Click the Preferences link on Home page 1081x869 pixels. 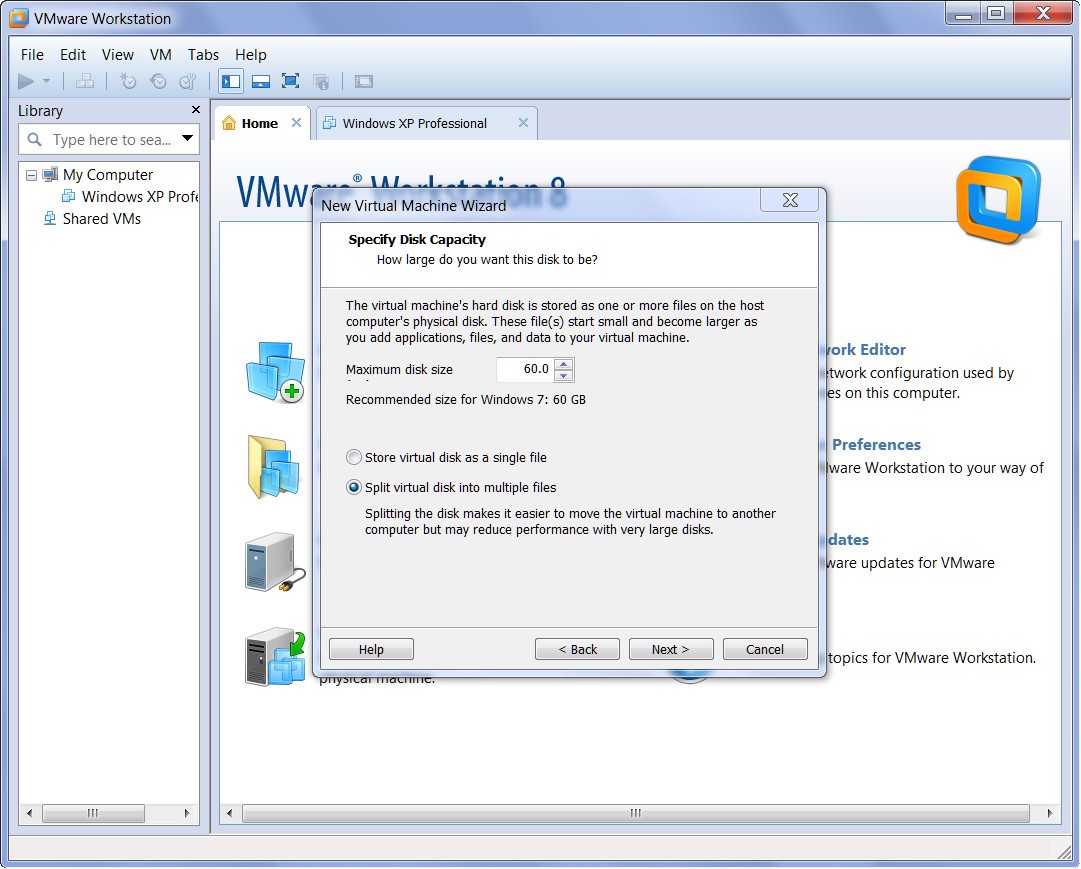876,444
